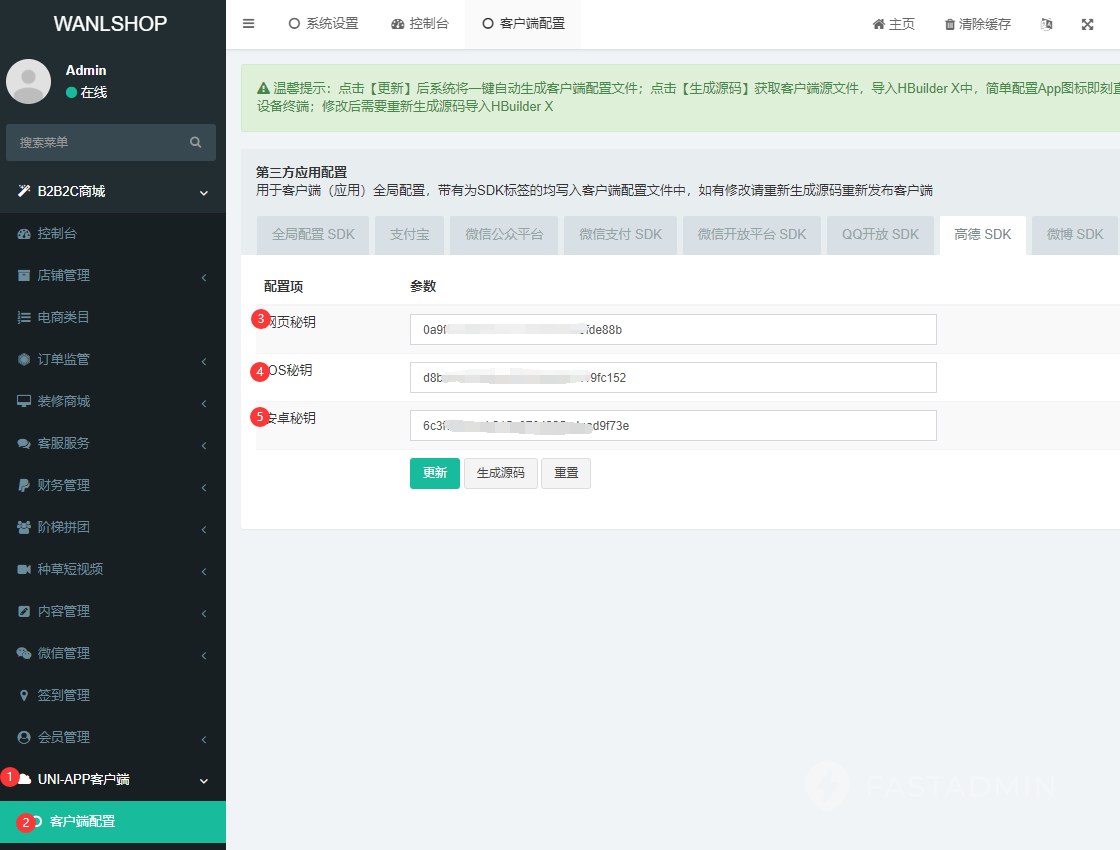Click the 在线 status text
The image size is (1120, 850).
pos(94,92)
